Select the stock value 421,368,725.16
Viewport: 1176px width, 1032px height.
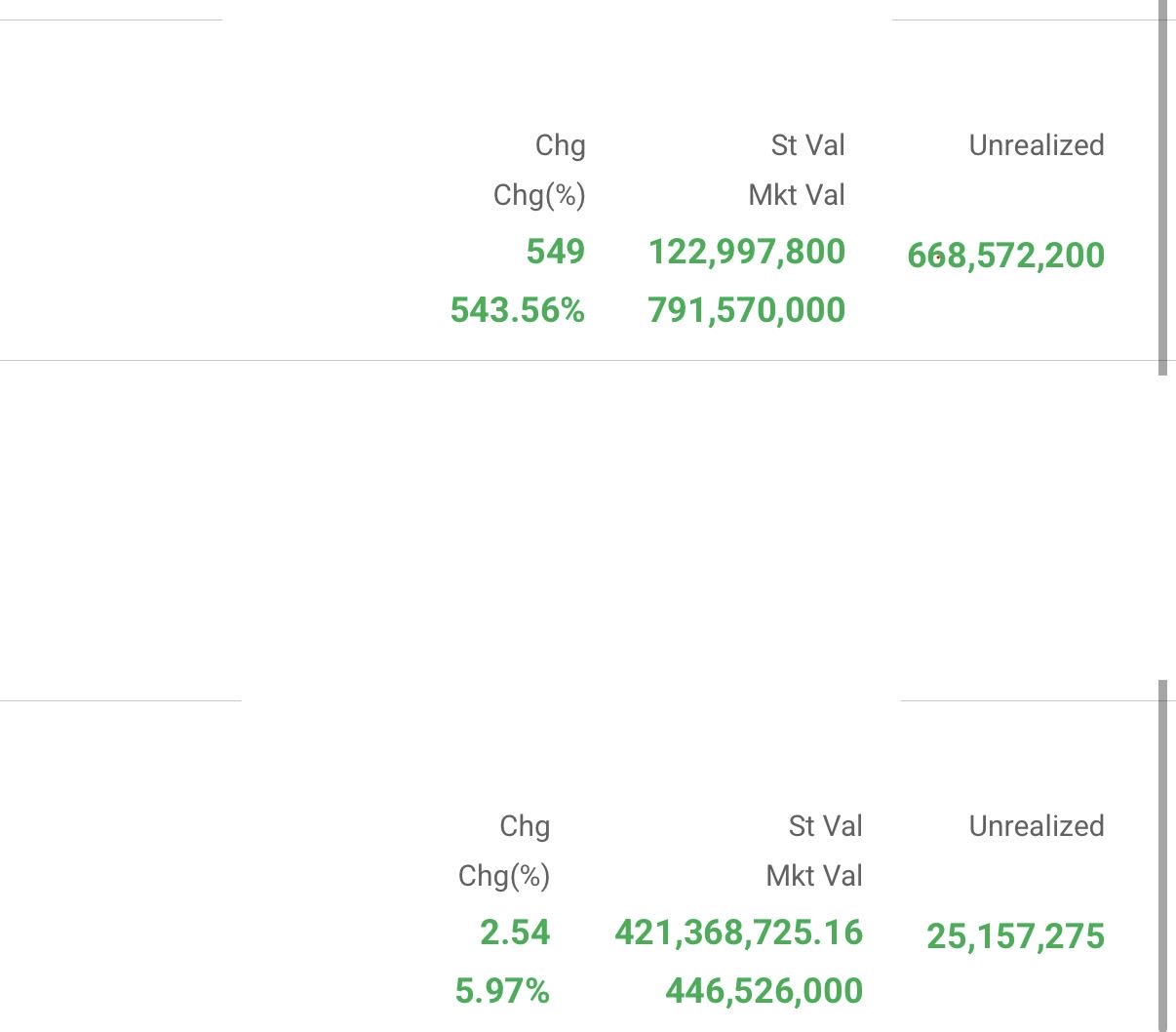click(738, 933)
